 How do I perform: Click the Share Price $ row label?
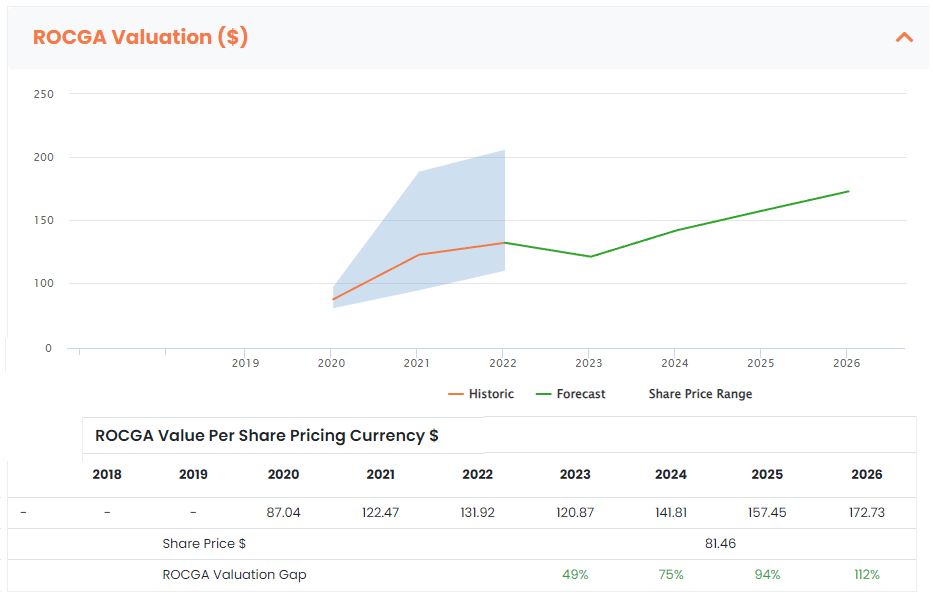point(204,544)
